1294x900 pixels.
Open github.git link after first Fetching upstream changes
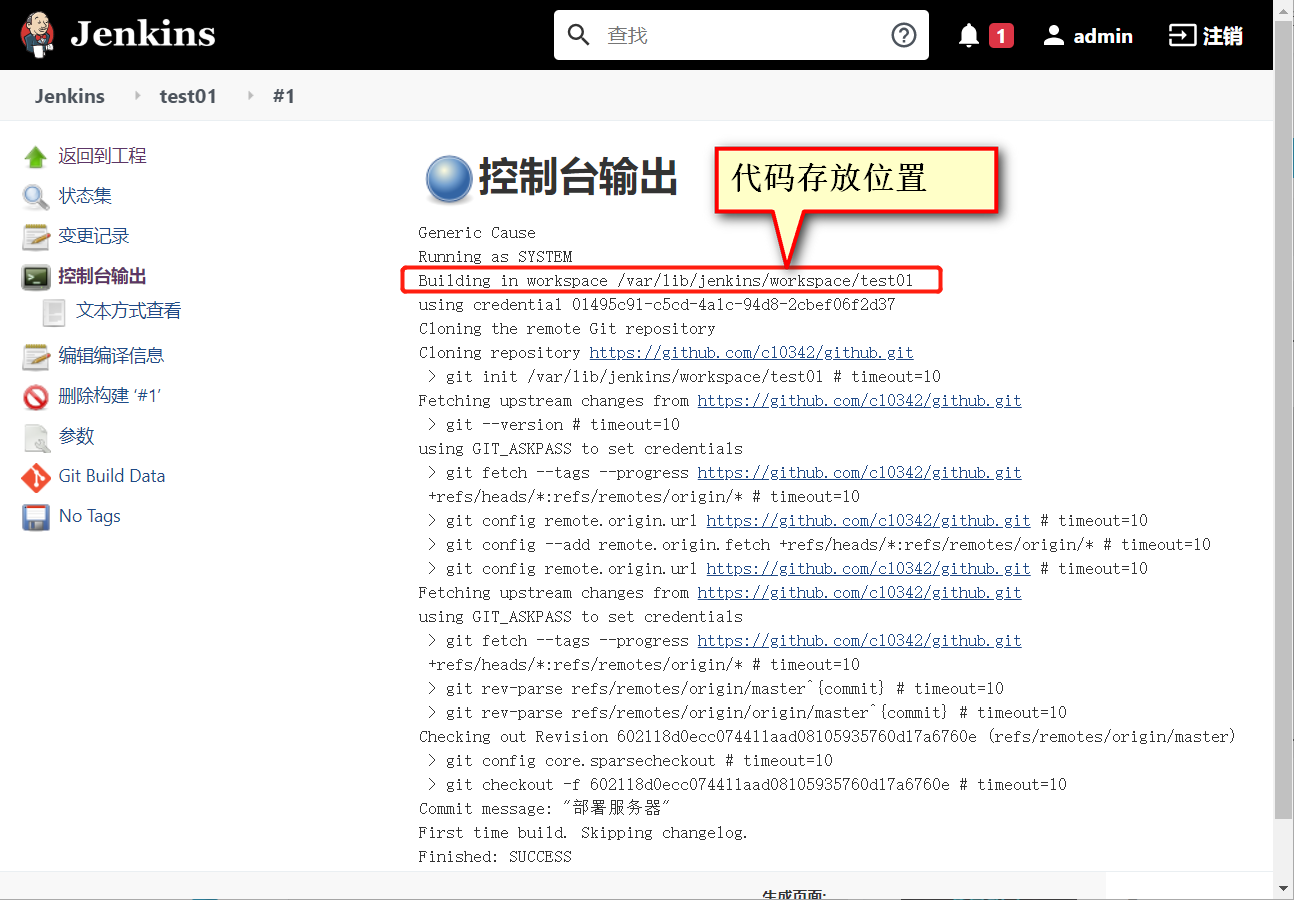(859, 401)
